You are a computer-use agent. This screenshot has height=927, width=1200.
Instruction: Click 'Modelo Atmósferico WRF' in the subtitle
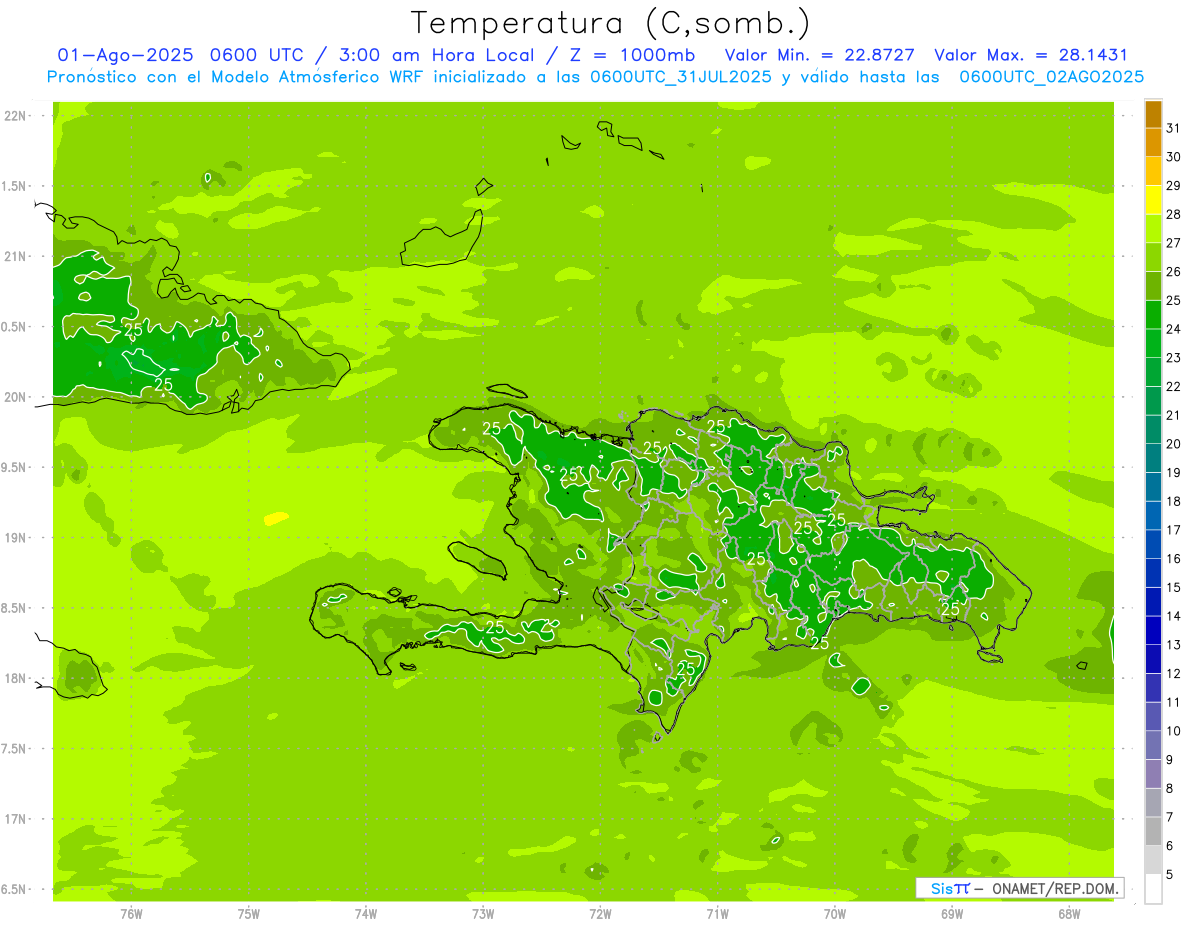[303, 77]
